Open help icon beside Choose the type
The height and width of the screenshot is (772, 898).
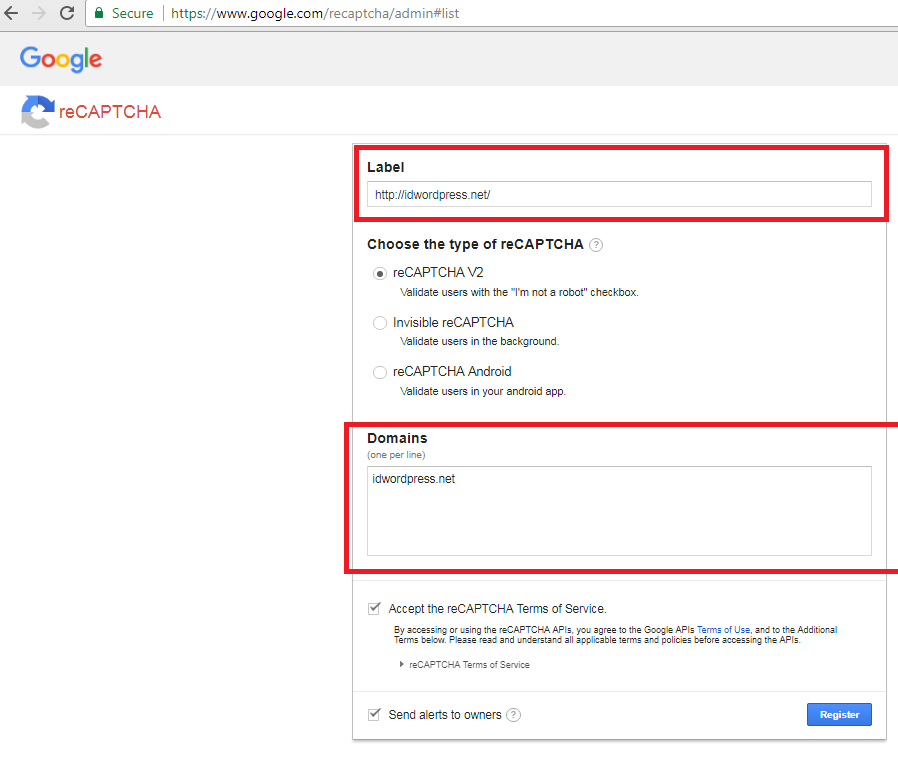[x=596, y=245]
